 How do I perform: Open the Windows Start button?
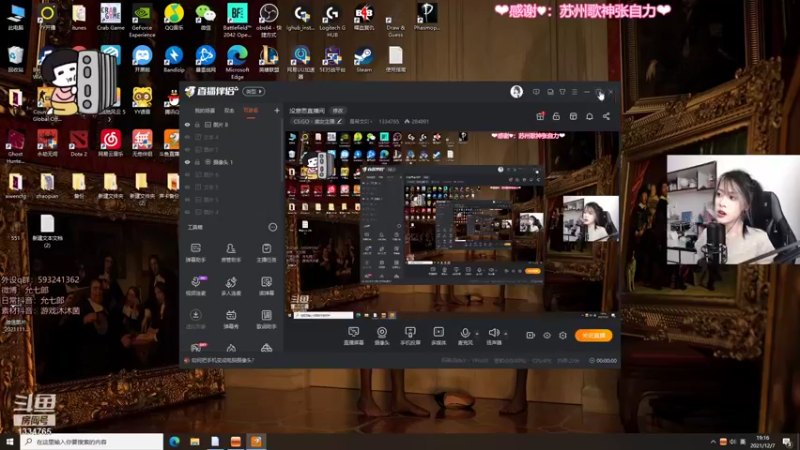tap(10, 442)
